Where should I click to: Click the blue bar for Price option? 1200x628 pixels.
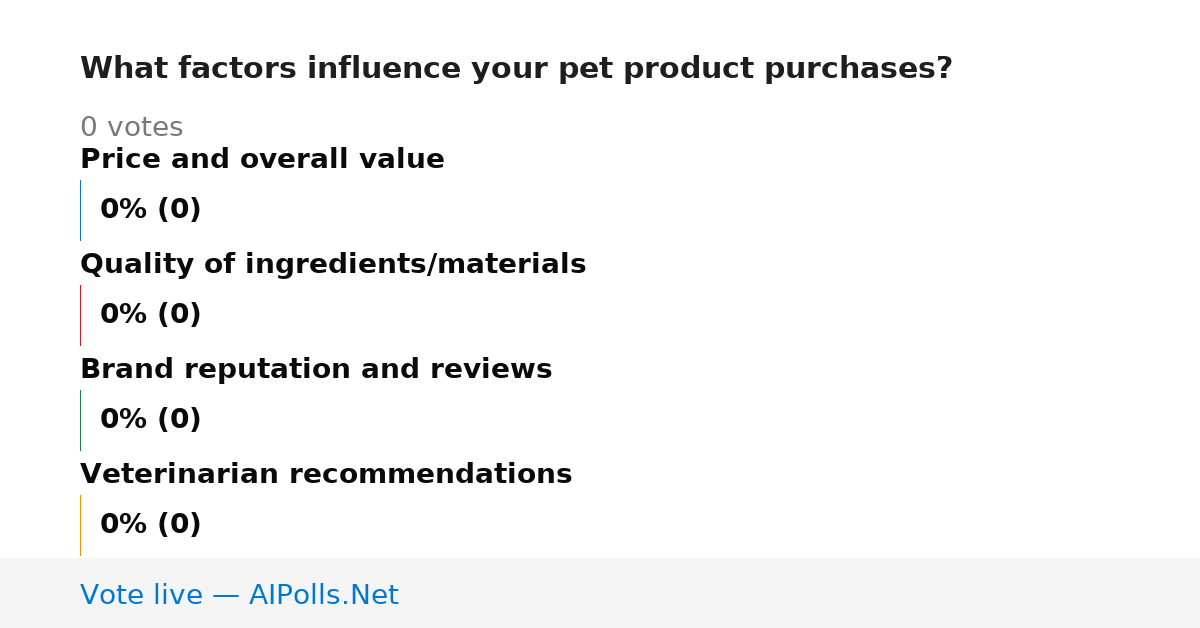80,210
